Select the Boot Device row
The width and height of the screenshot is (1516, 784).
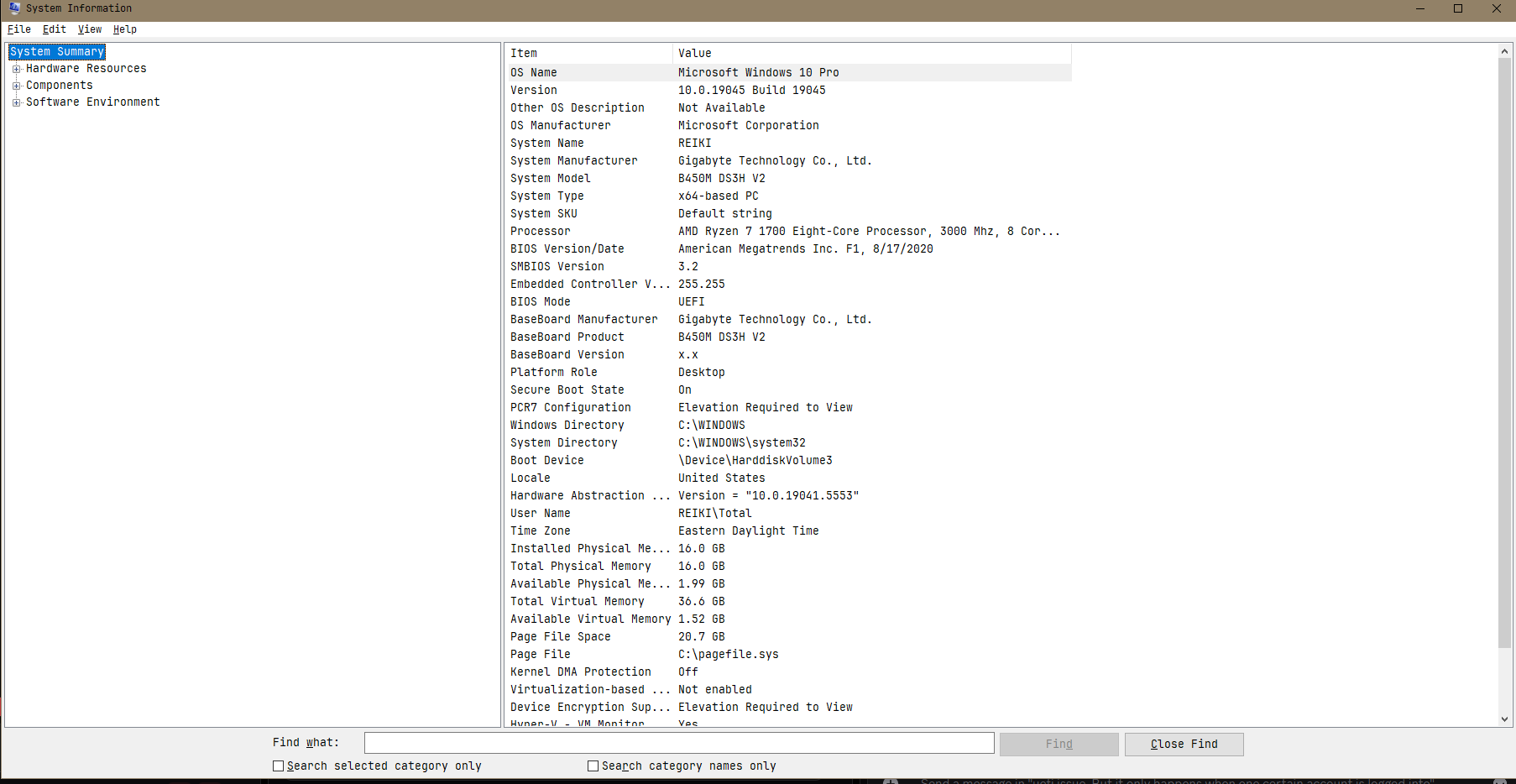click(x=788, y=461)
